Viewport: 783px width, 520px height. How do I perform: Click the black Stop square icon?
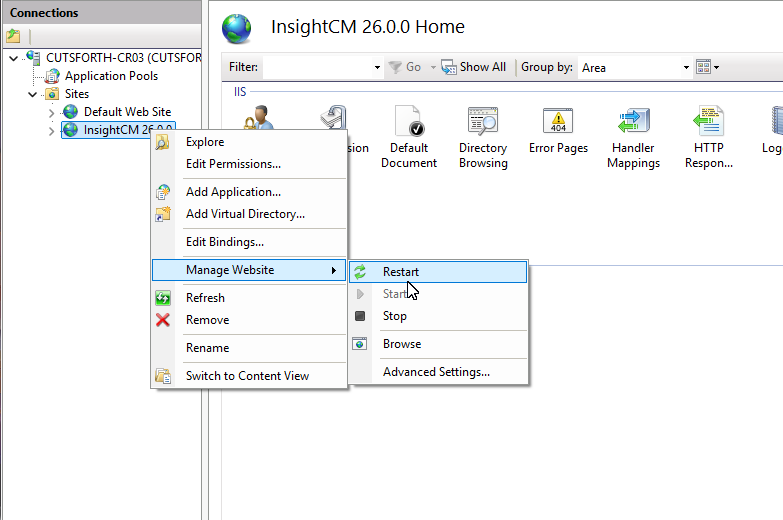click(360, 316)
